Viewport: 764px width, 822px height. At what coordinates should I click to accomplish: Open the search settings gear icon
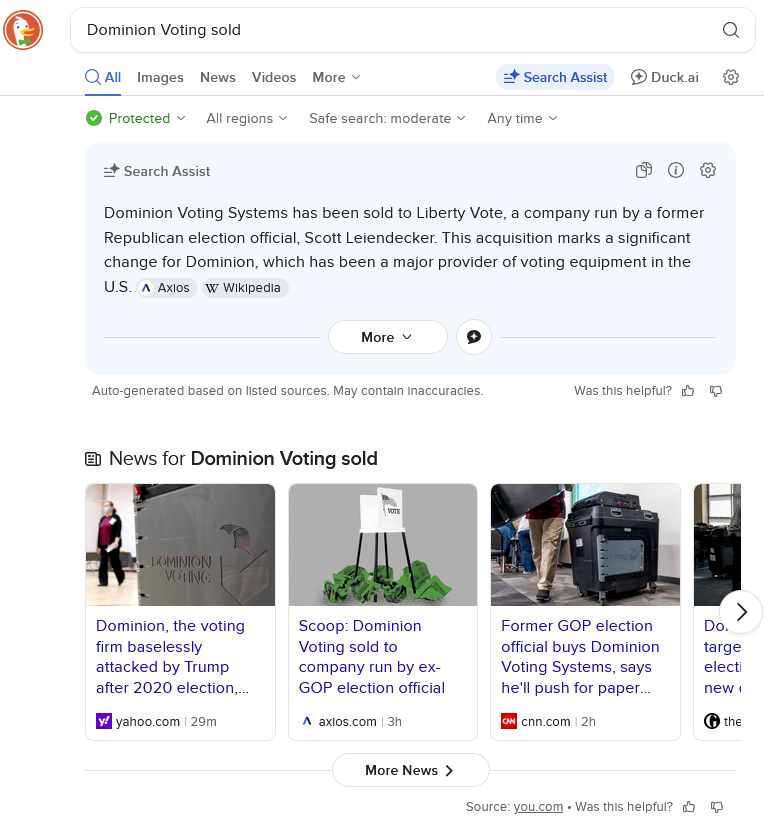point(731,77)
